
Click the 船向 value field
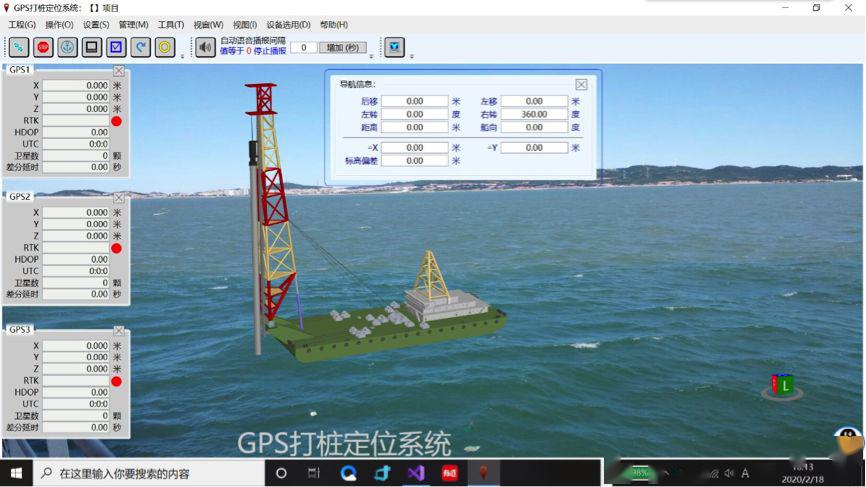click(x=534, y=127)
